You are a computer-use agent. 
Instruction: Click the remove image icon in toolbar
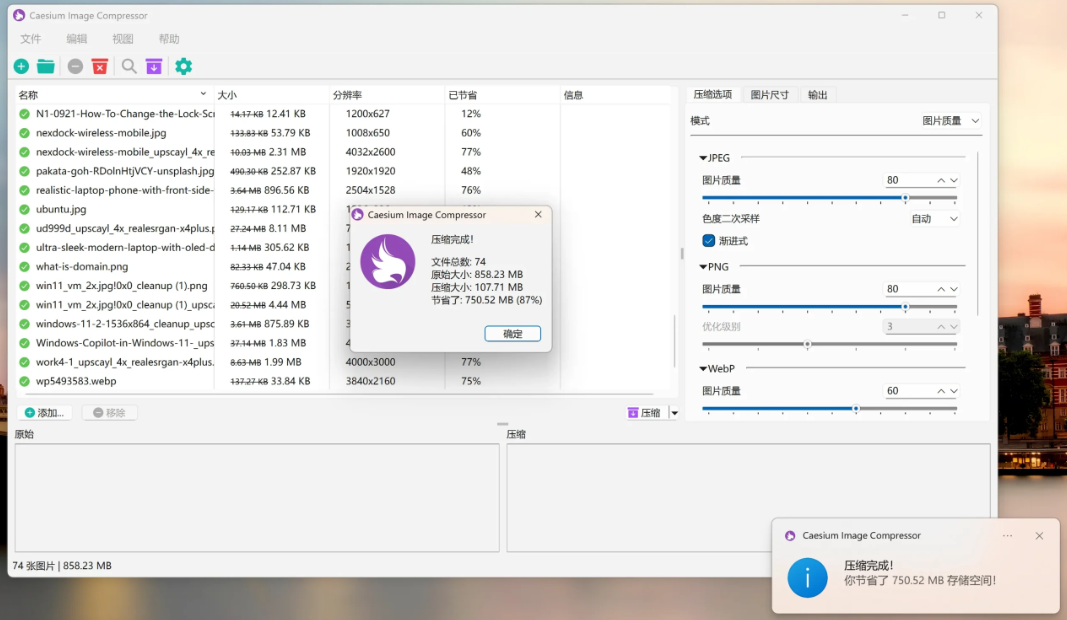pos(74,66)
